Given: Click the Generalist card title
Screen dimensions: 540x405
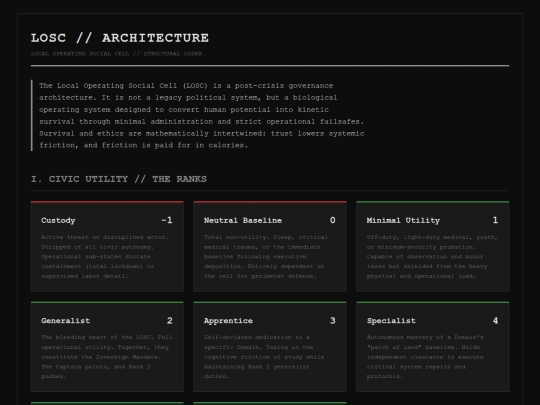Looking at the screenshot, I should tap(65, 321).
